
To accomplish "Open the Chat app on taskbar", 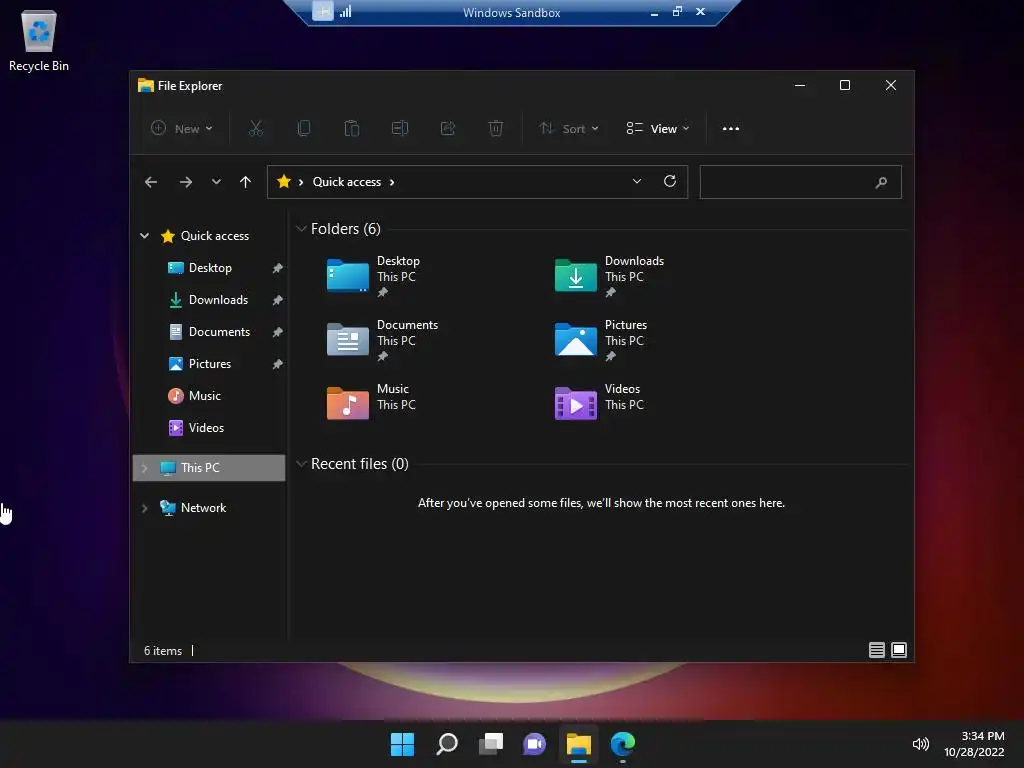I will pos(534,744).
